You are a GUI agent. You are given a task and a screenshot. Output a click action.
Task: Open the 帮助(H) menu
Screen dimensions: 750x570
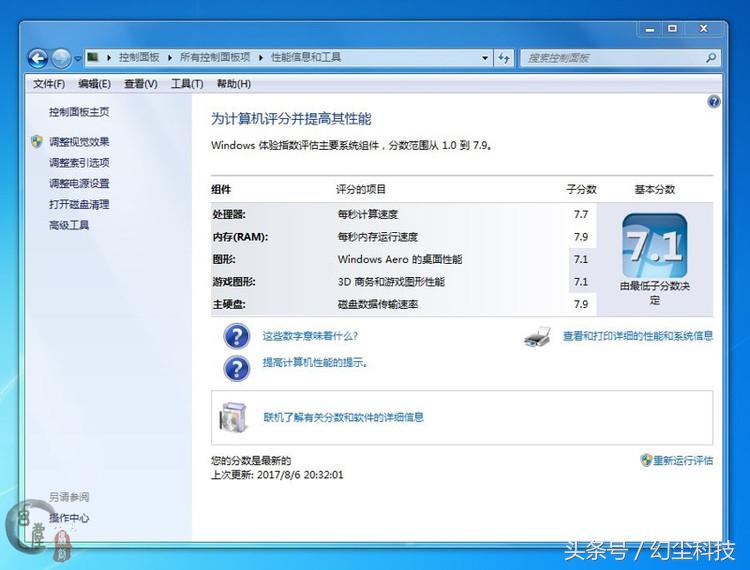pyautogui.click(x=233, y=84)
